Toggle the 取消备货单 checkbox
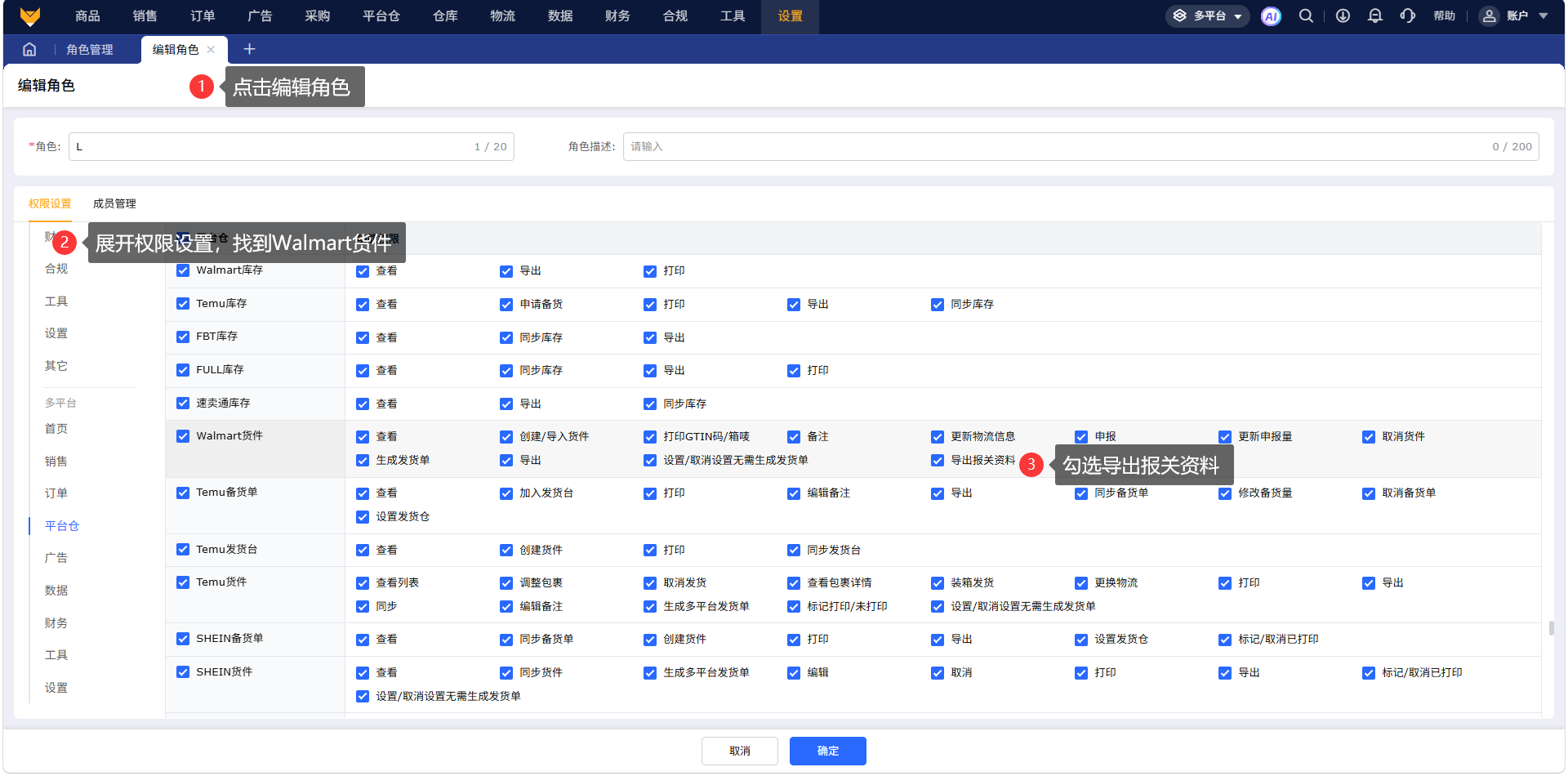The height and width of the screenshot is (776, 1568). click(1369, 493)
